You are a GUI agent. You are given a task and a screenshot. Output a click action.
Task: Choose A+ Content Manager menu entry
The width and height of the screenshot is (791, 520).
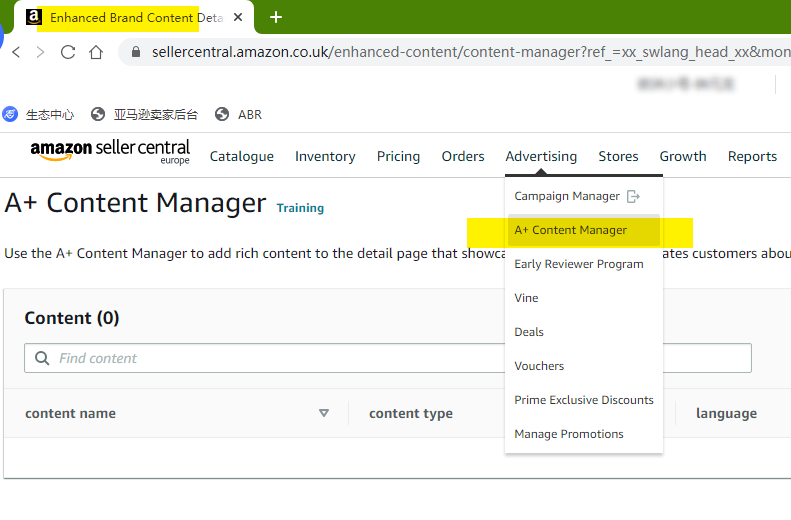point(584,230)
